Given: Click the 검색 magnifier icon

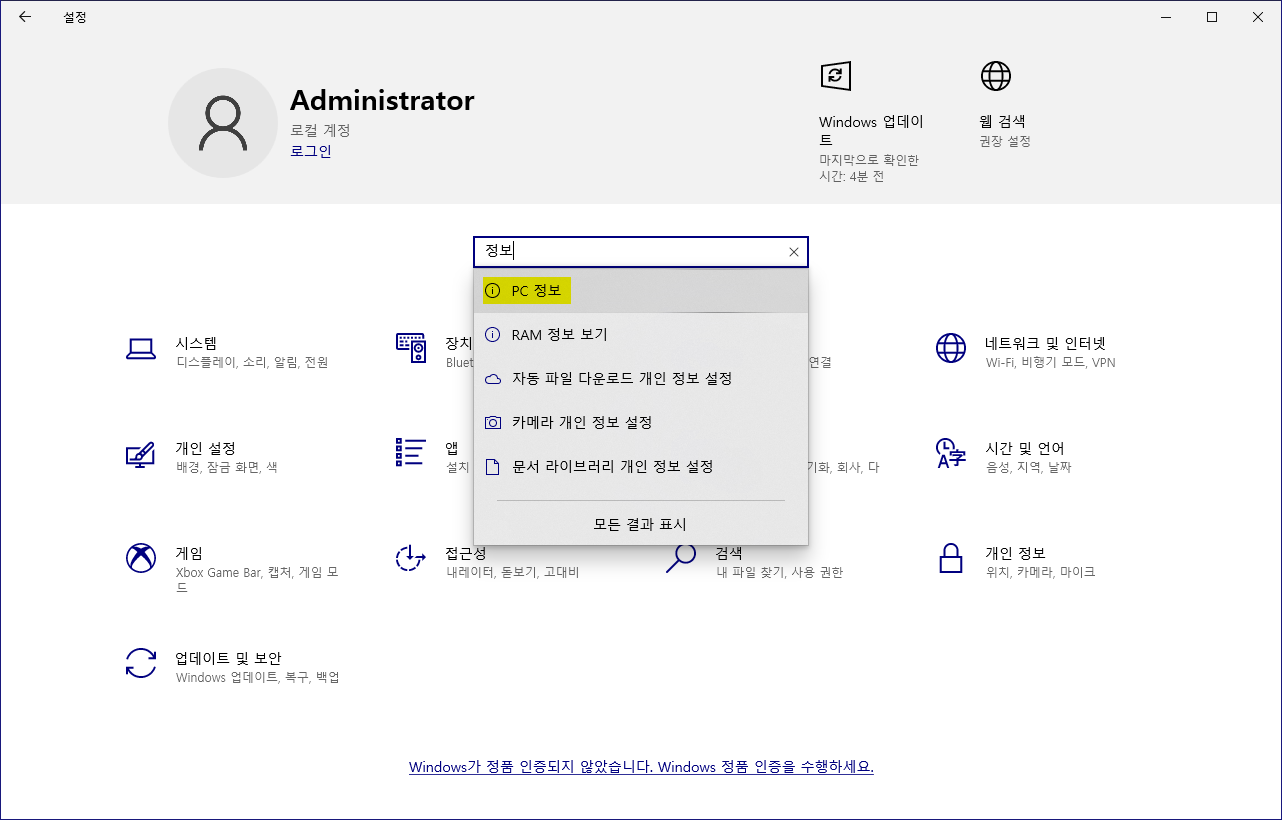Looking at the screenshot, I should coord(681,558).
